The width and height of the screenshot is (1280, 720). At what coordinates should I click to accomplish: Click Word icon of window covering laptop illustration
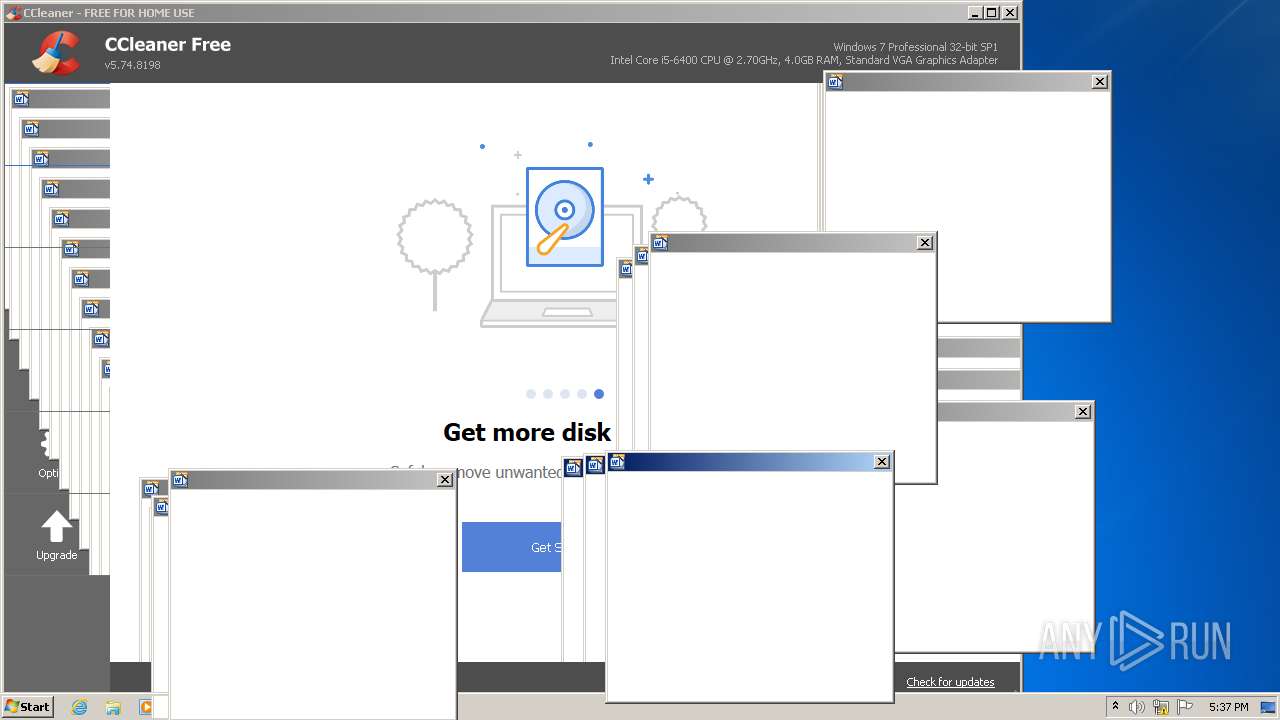(x=660, y=242)
